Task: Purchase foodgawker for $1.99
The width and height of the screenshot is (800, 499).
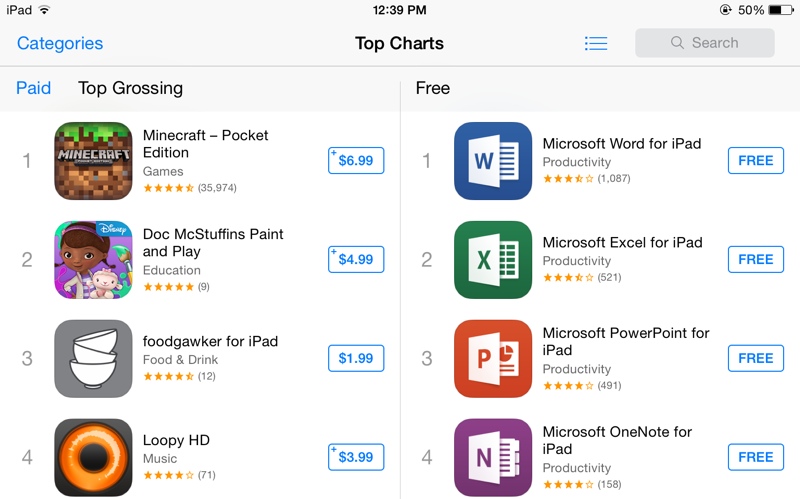Action: 356,358
